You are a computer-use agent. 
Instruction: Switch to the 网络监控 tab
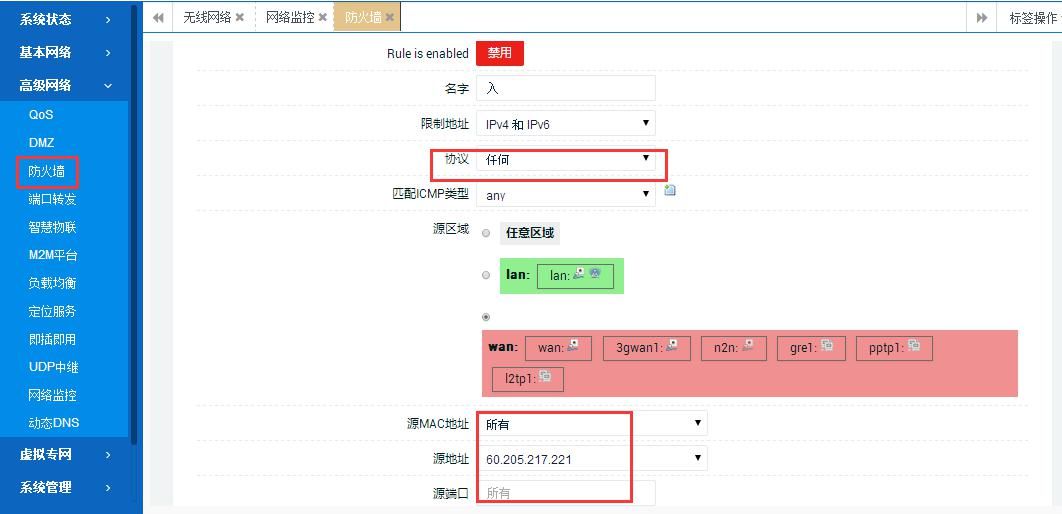click(290, 18)
